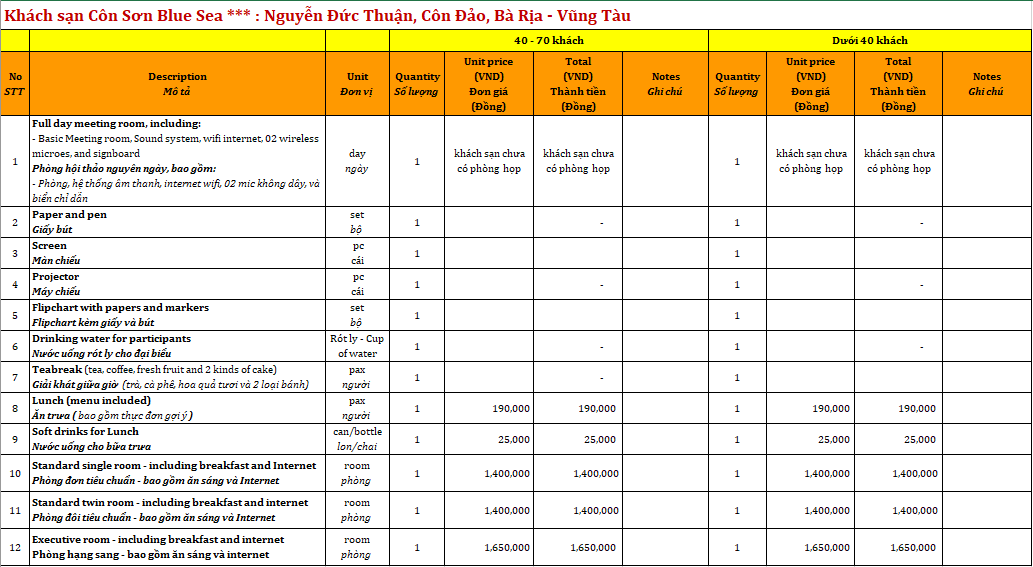Select the 'Standard twin room' description cell
1033x567 pixels.
[x=177, y=510]
